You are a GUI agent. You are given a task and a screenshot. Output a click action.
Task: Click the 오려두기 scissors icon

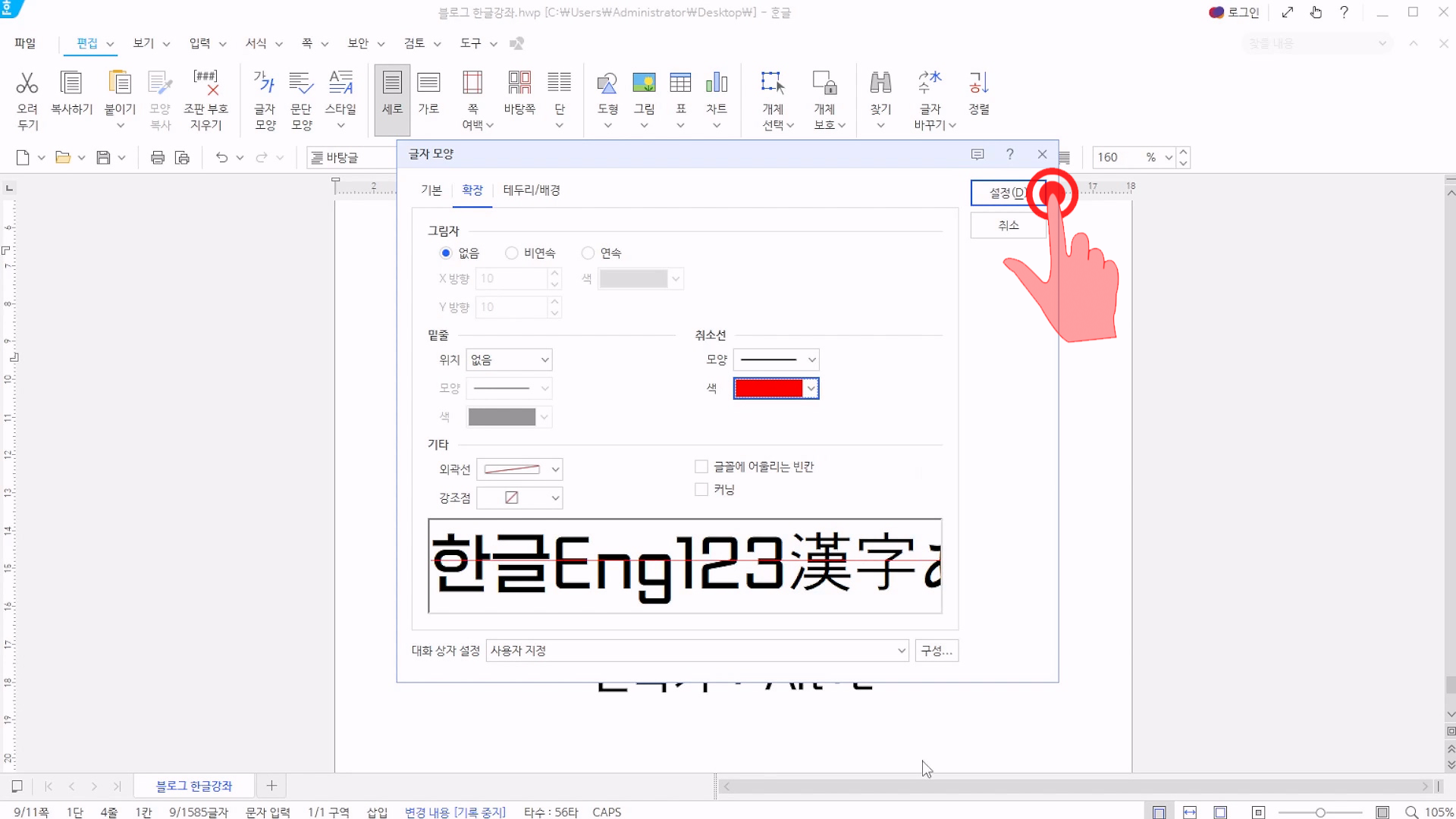(27, 83)
